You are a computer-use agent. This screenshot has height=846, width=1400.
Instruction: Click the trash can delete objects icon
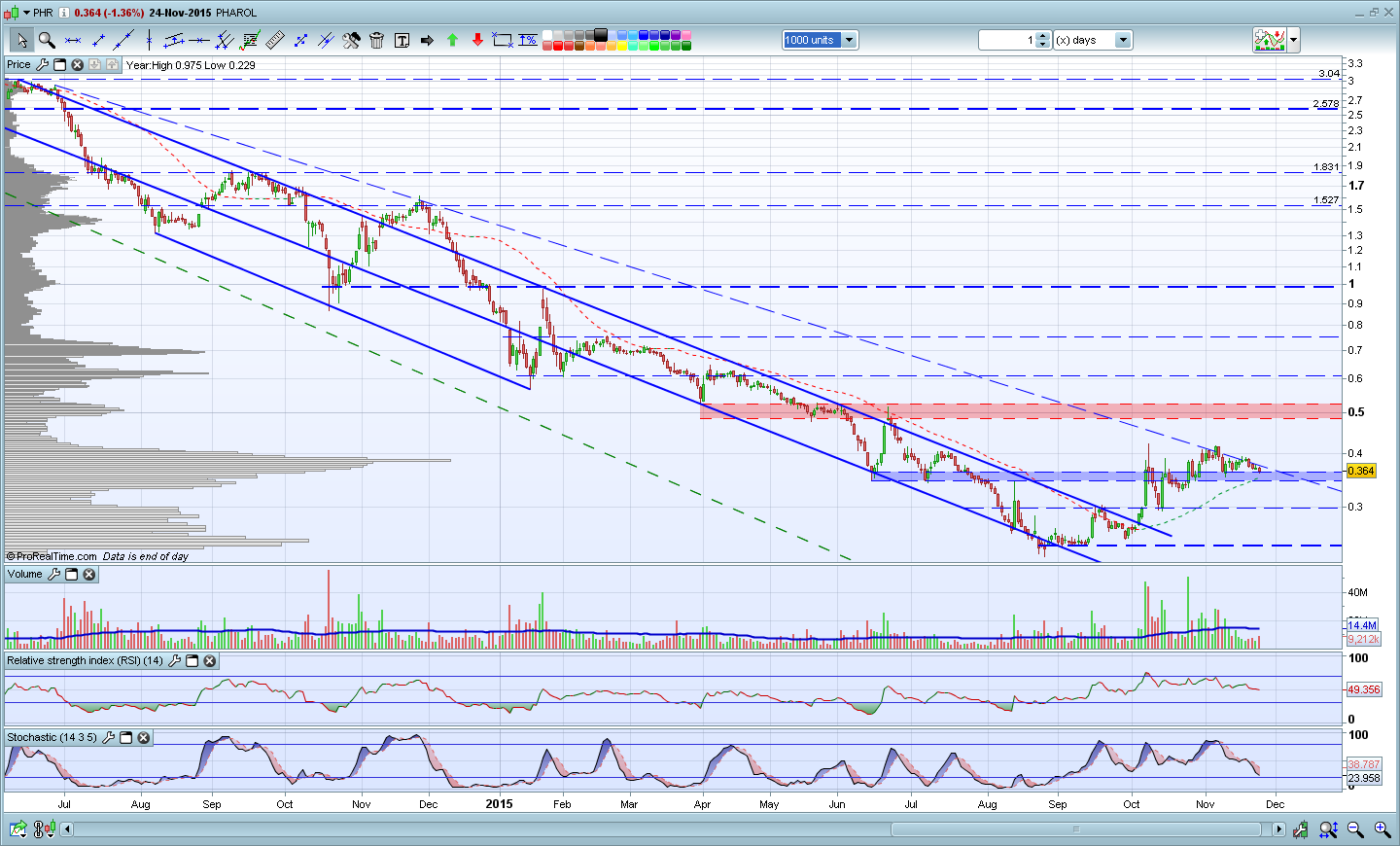point(376,40)
